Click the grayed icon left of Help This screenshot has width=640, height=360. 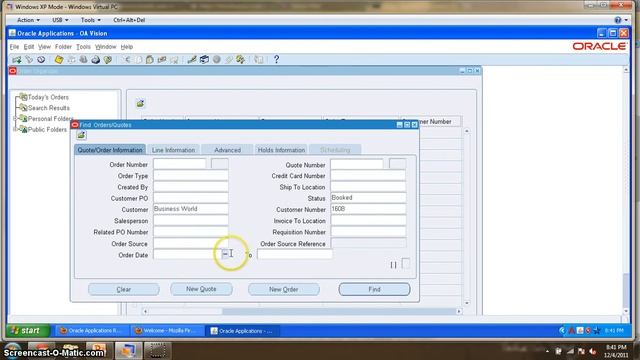coord(259,60)
